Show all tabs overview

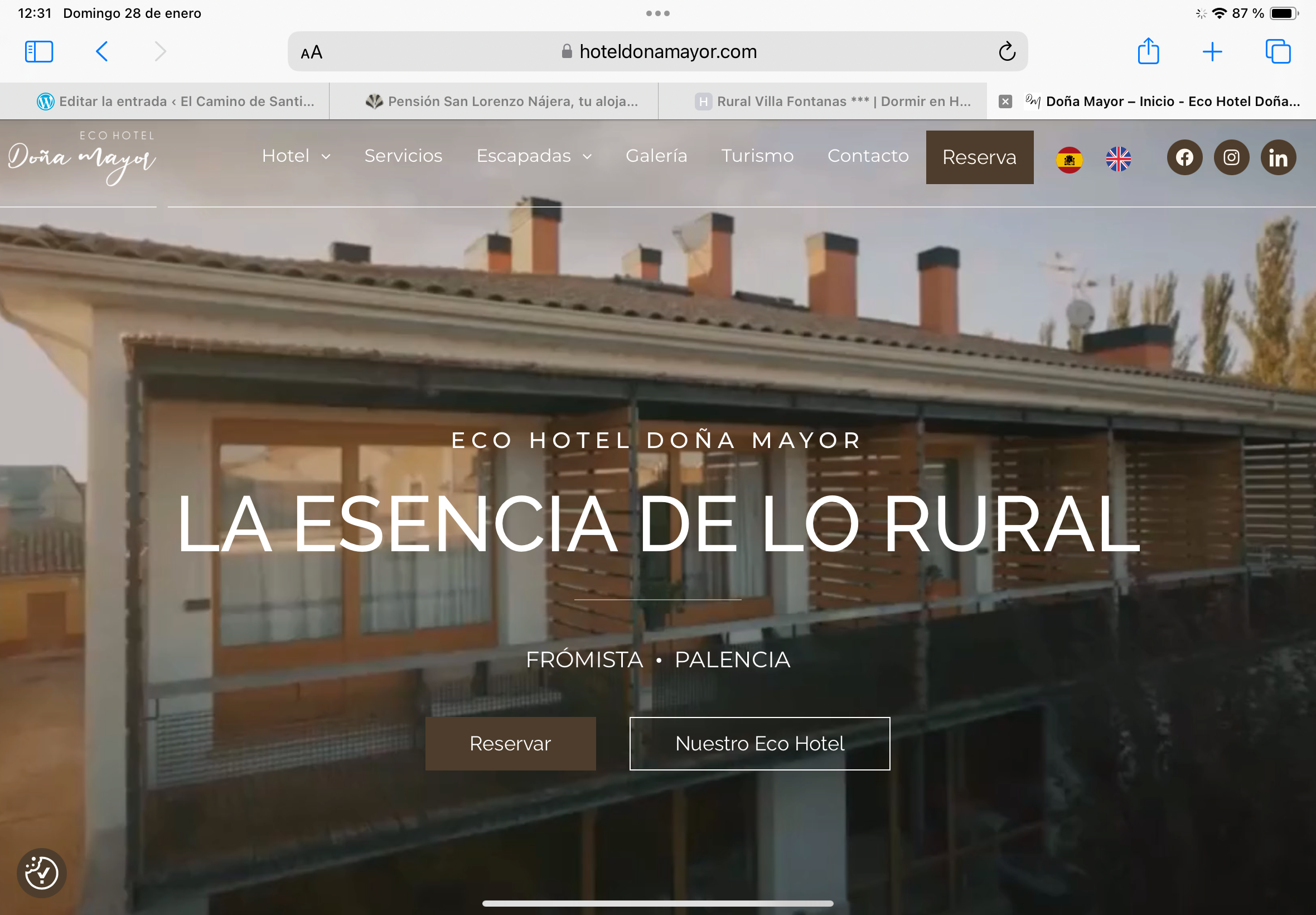pyautogui.click(x=1278, y=51)
